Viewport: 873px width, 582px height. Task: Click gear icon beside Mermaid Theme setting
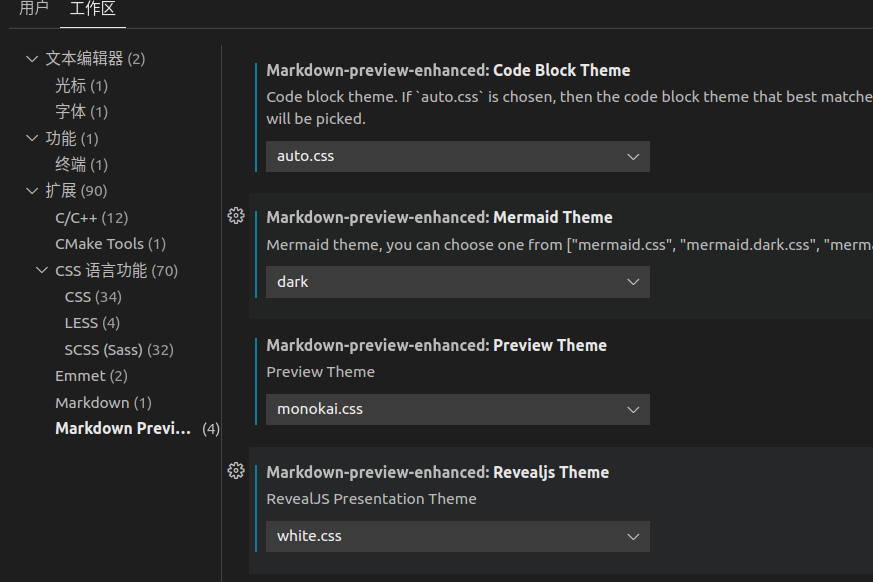point(236,216)
